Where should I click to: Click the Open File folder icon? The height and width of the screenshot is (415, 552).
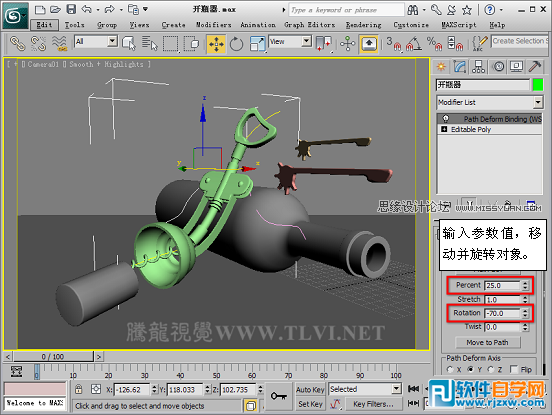coord(55,10)
